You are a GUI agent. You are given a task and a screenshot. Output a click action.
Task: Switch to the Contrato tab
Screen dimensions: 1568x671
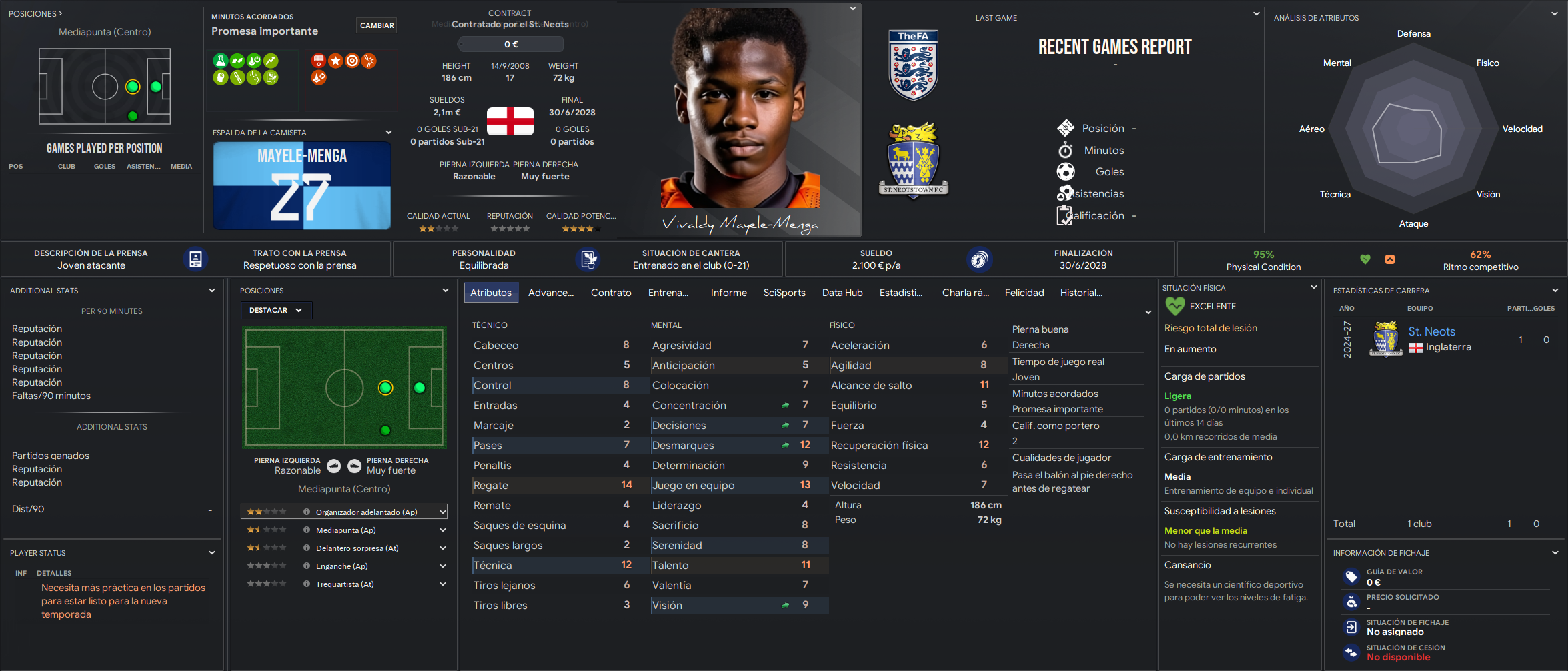(x=611, y=293)
